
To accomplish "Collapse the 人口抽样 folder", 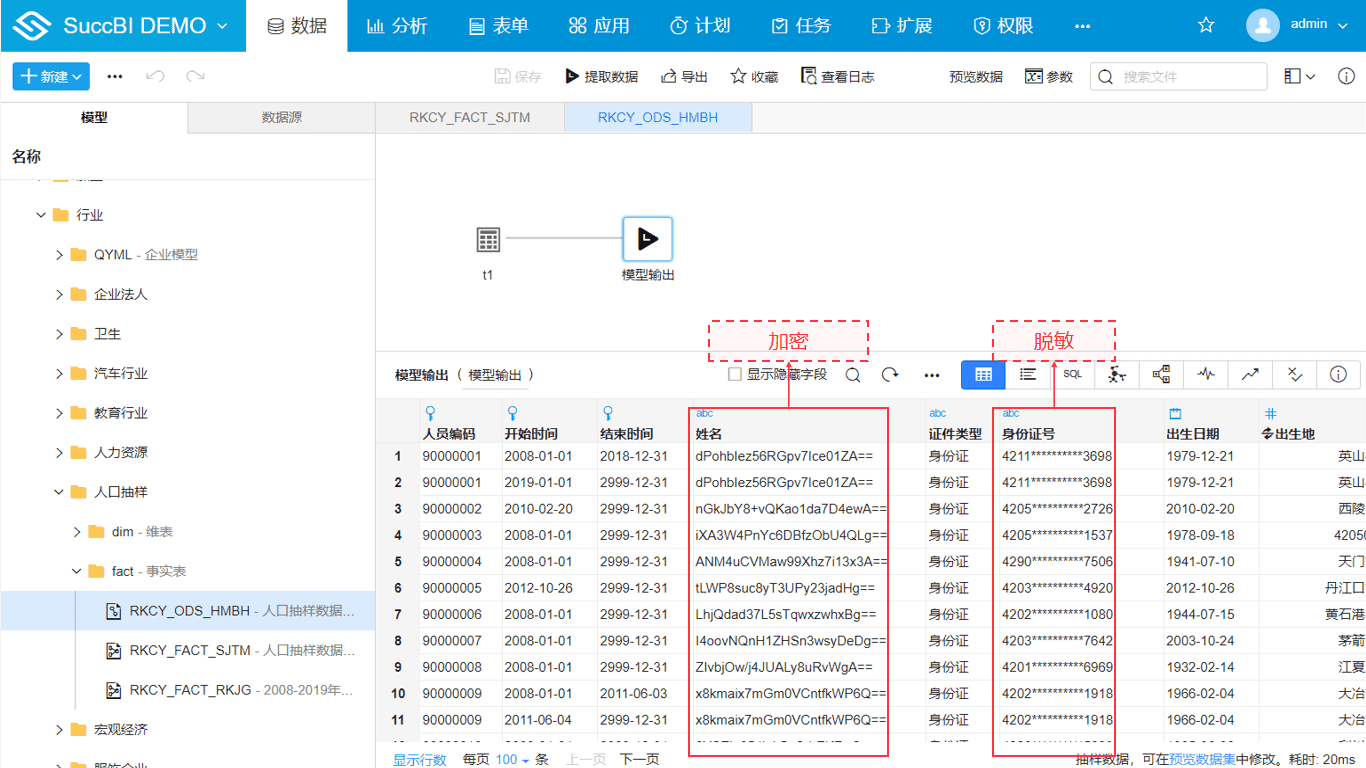I will tap(60, 492).
